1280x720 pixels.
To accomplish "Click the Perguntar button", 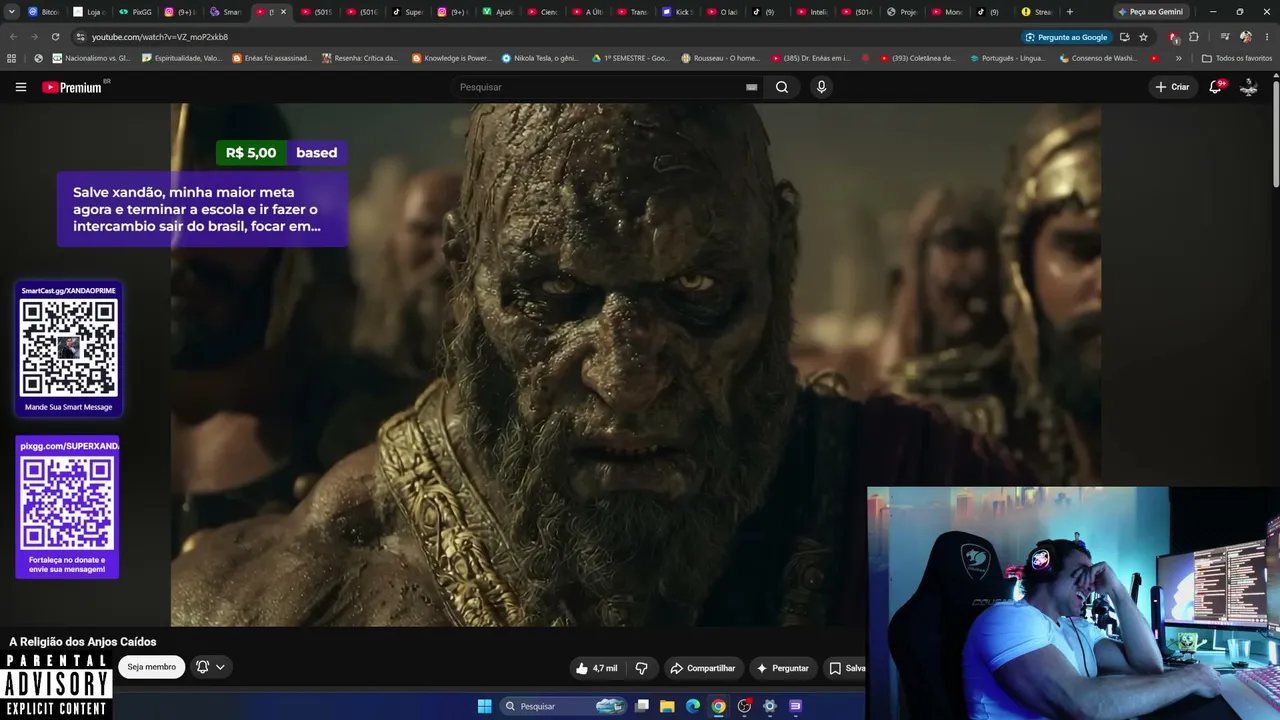I will [782, 668].
